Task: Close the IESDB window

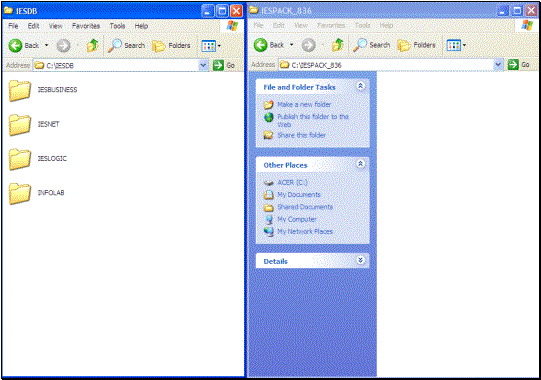Action: point(236,11)
